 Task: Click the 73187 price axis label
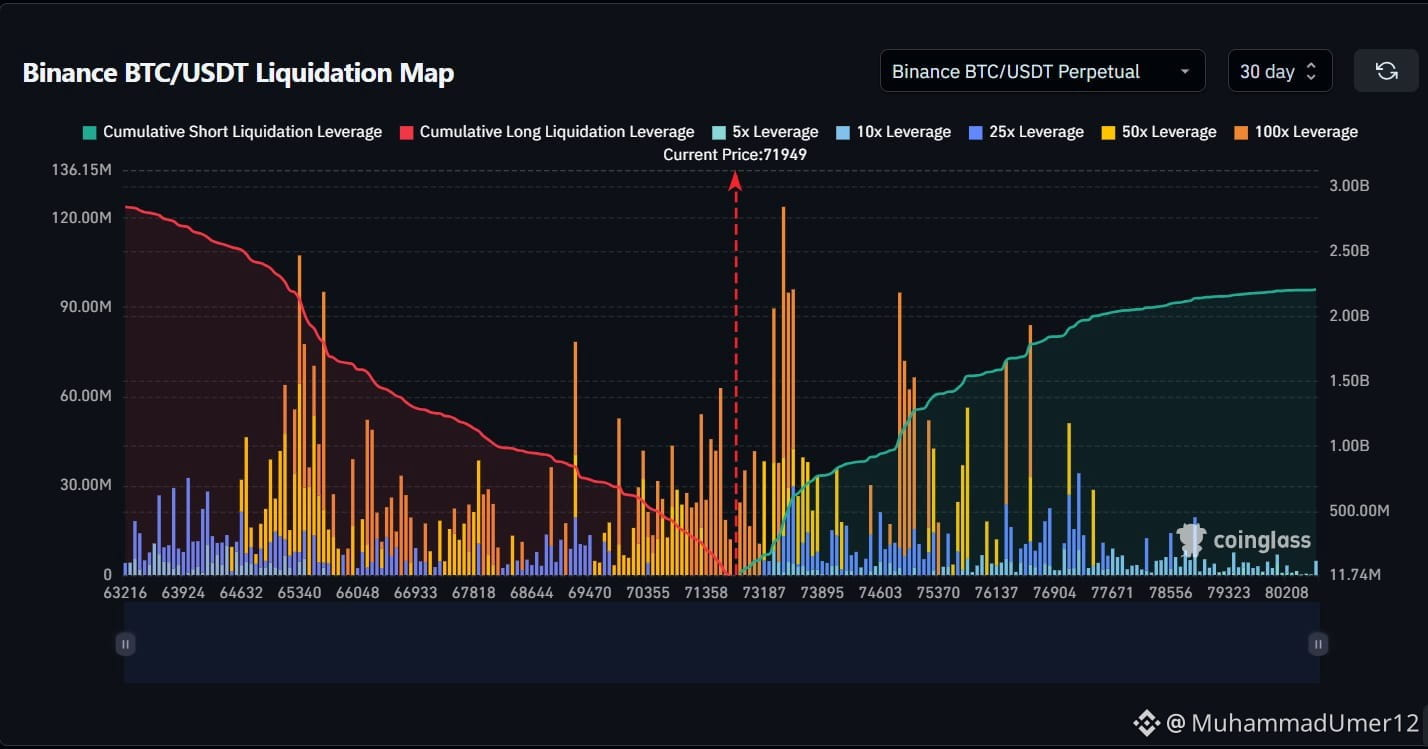764,593
